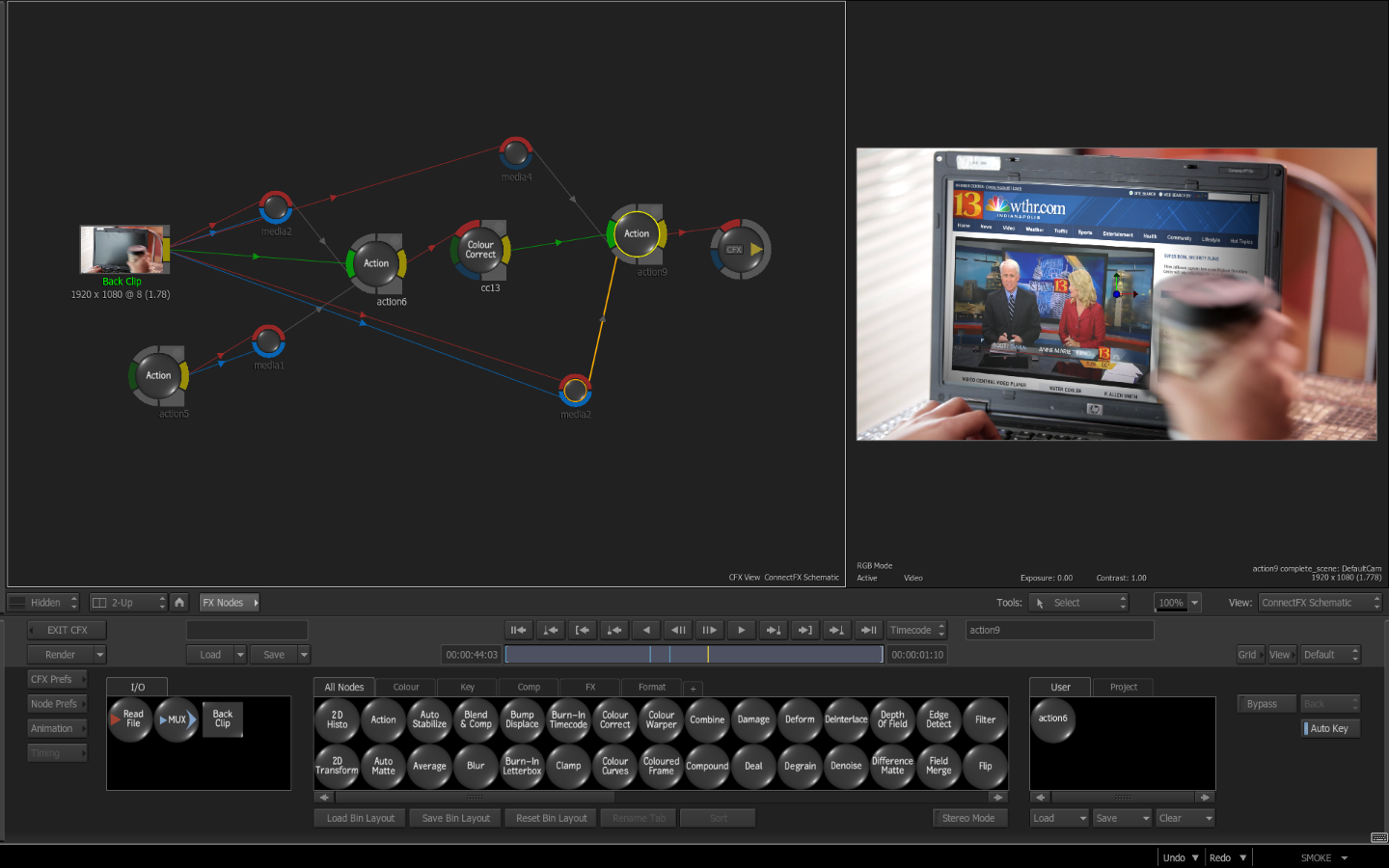
Task: Open the Tools Select dropdown
Action: point(1078,603)
